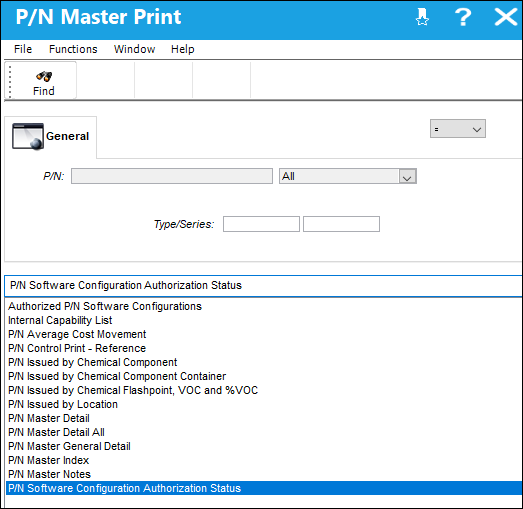
Task: Click the toolbar grip handle dots
Action: [x=10, y=82]
